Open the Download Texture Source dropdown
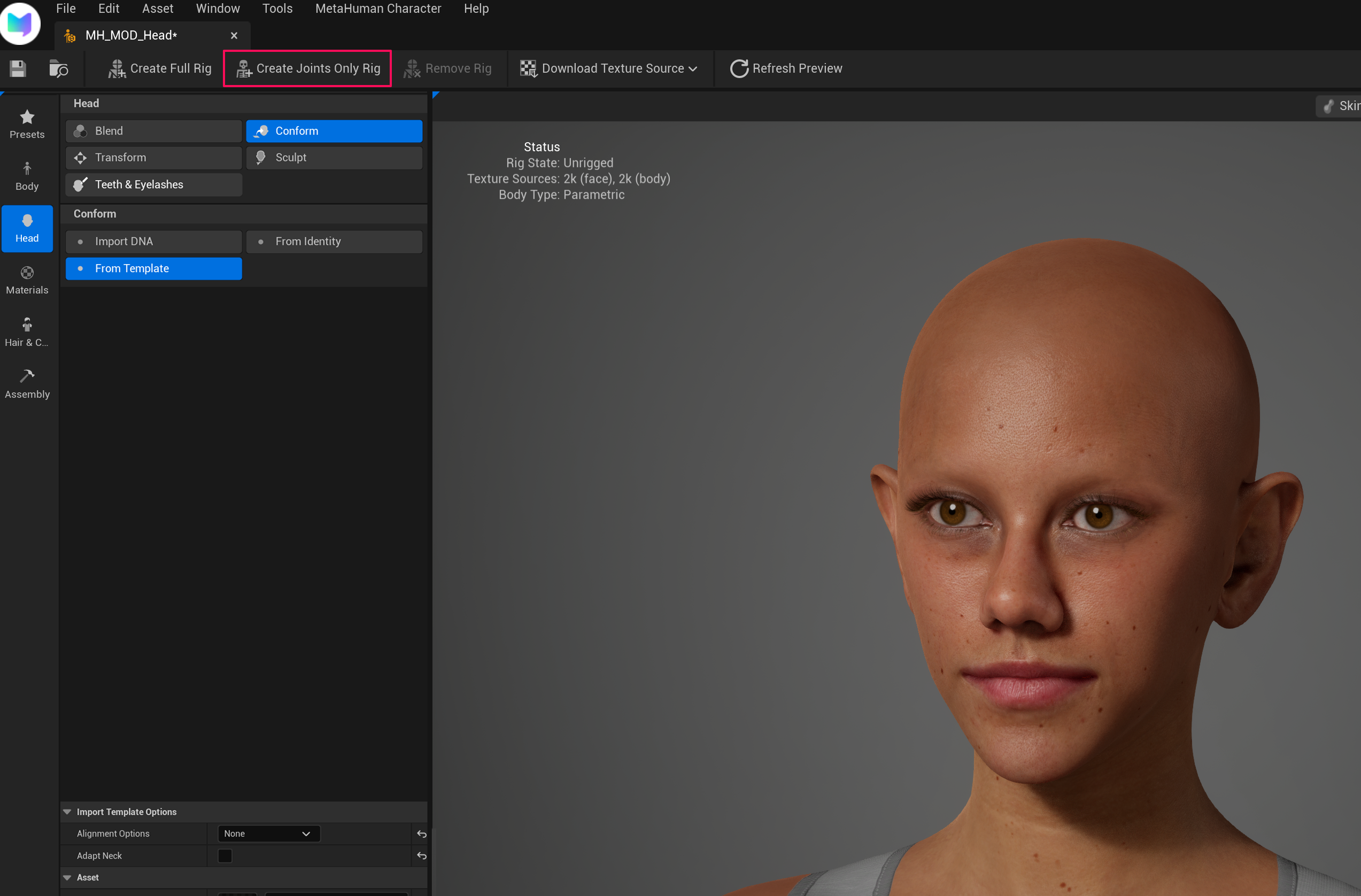 click(609, 68)
